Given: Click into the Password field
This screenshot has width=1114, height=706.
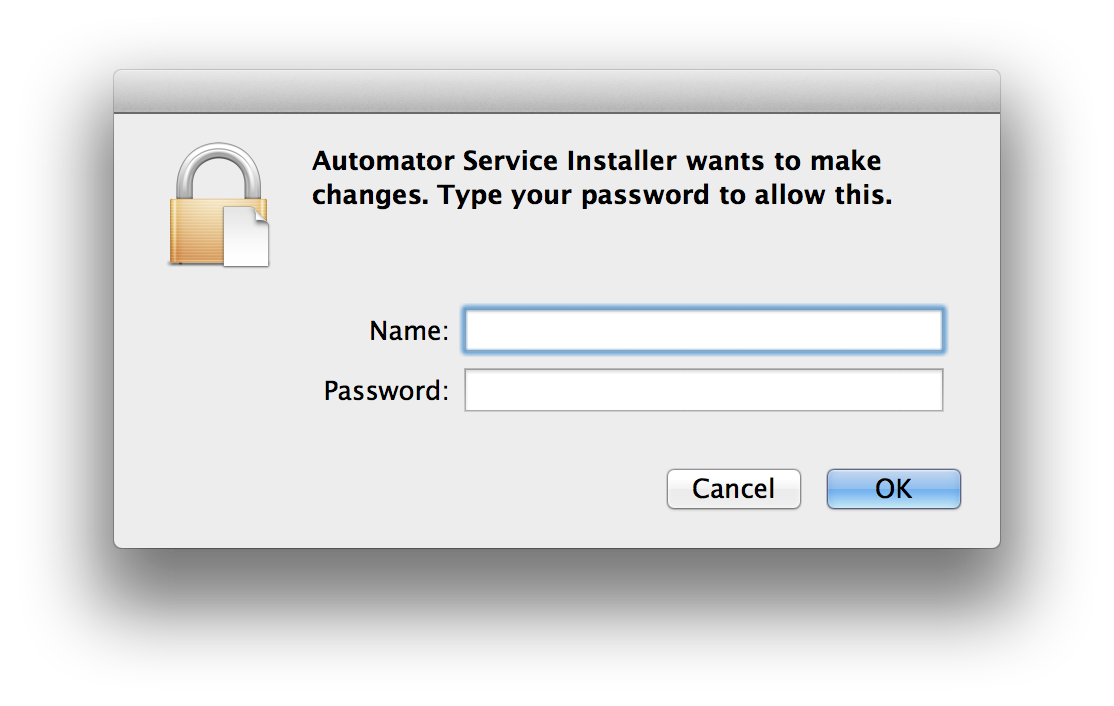Looking at the screenshot, I should [x=703, y=390].
